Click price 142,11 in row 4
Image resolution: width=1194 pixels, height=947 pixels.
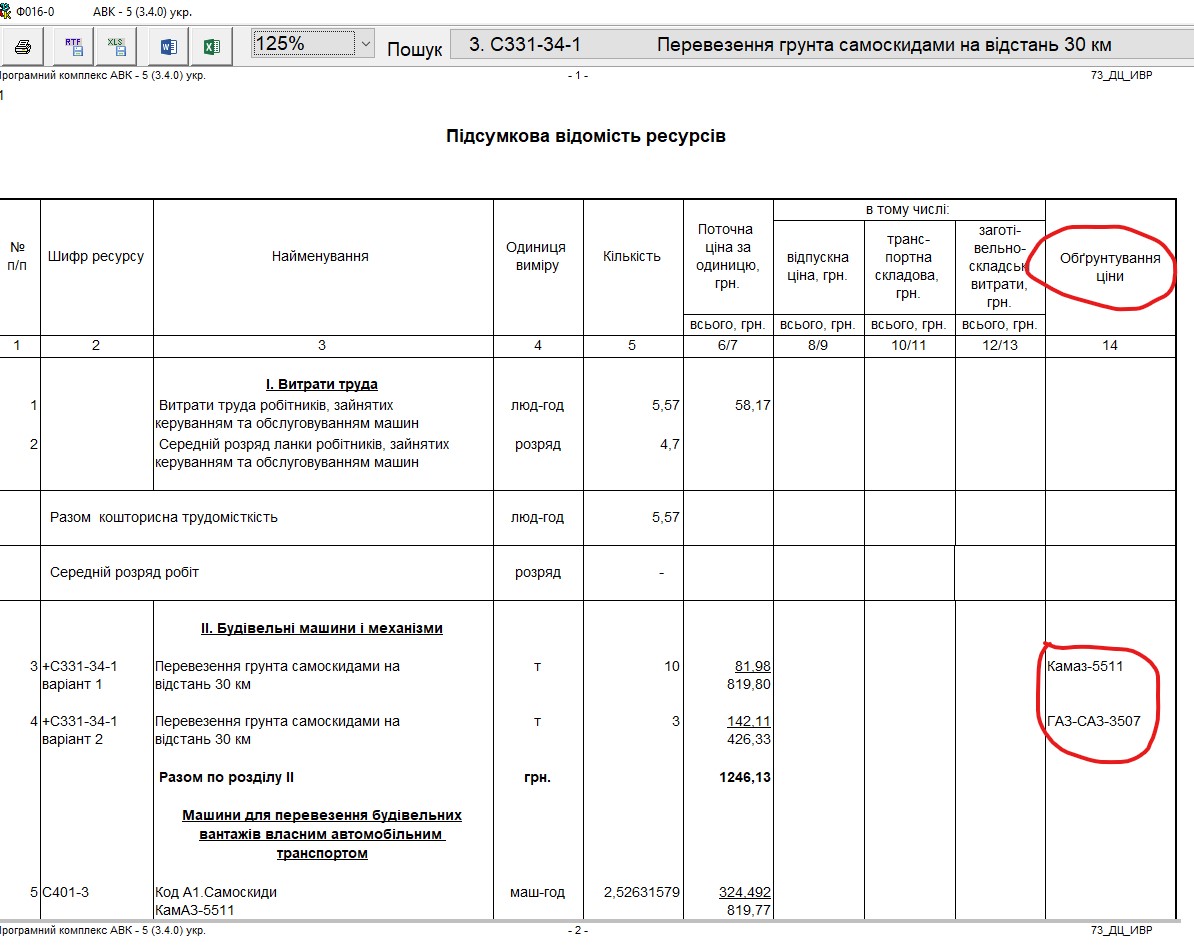[749, 722]
